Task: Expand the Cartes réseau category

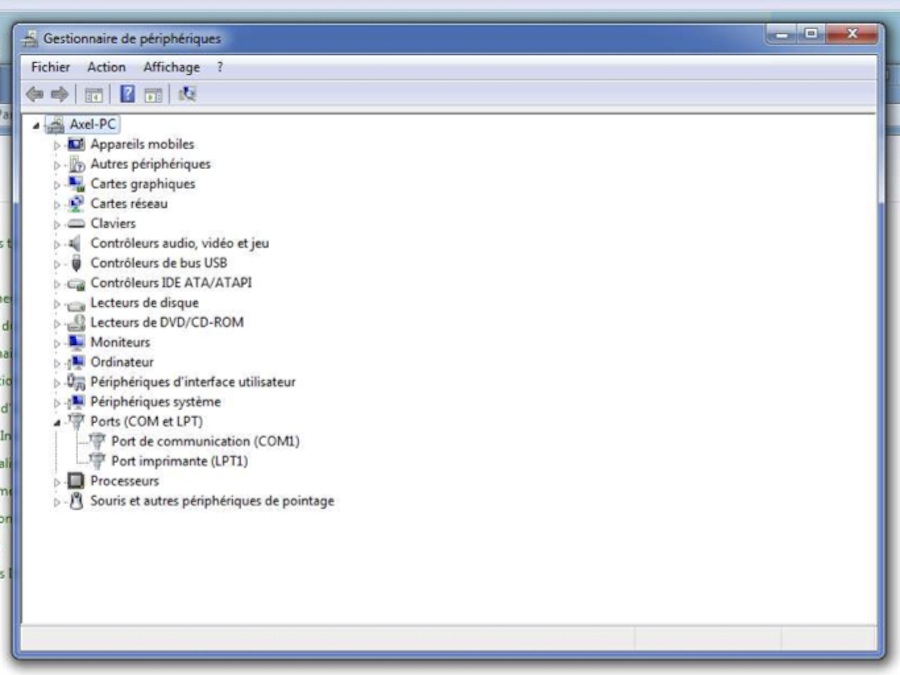Action: (x=57, y=204)
